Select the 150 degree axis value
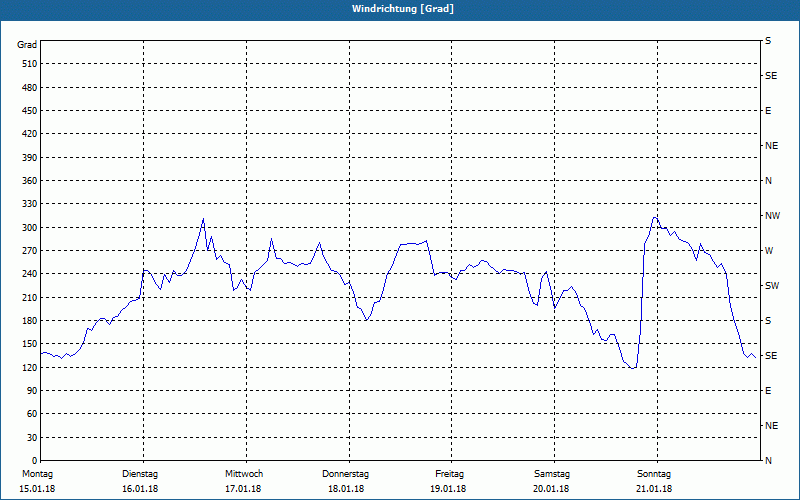The width and height of the screenshot is (800, 500). 30,344
